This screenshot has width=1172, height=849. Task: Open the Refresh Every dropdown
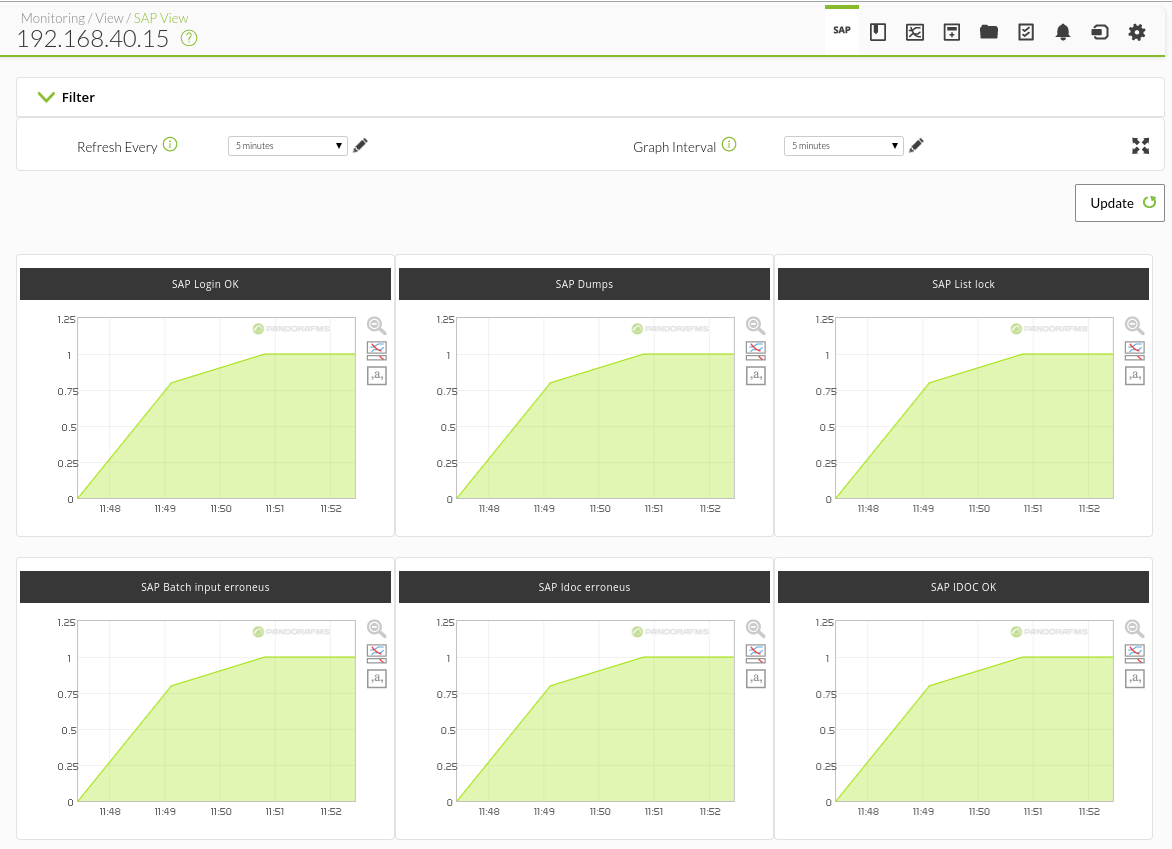coord(288,146)
